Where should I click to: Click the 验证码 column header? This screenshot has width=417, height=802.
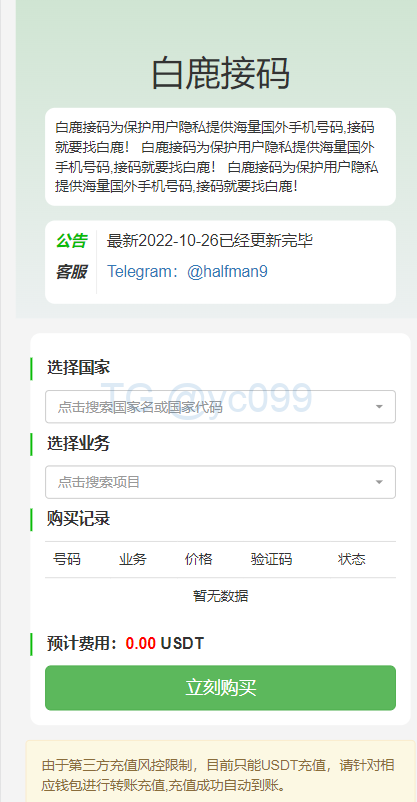point(271,559)
